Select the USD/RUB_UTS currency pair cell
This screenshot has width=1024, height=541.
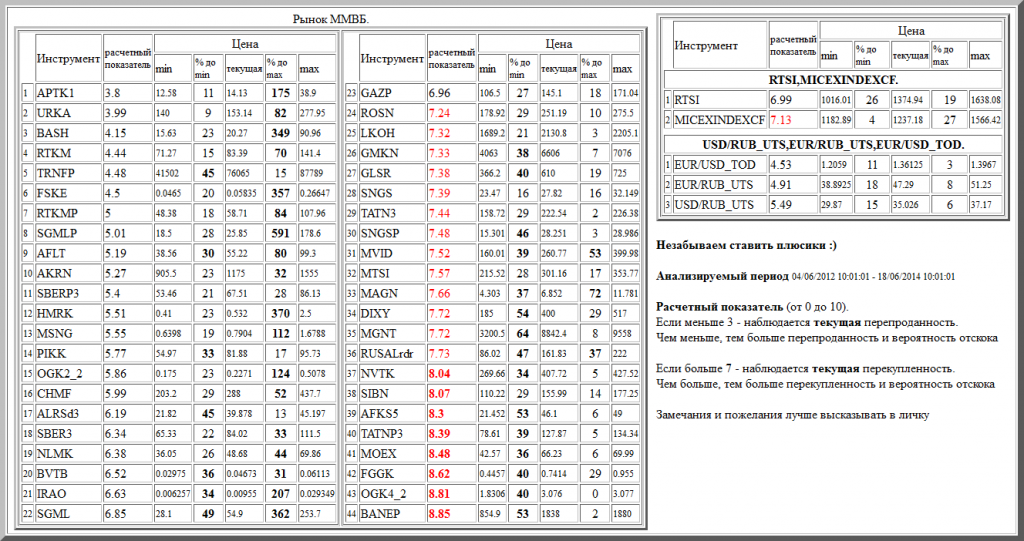coord(715,205)
